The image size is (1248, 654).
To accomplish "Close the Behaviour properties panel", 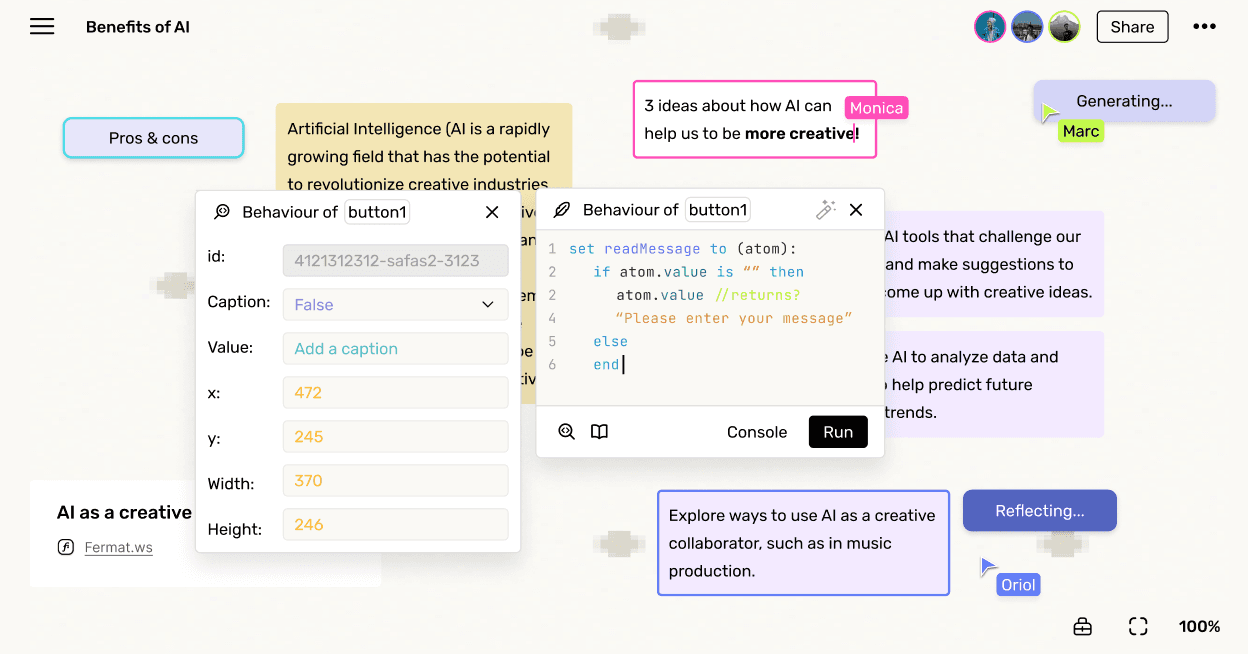I will (x=492, y=212).
